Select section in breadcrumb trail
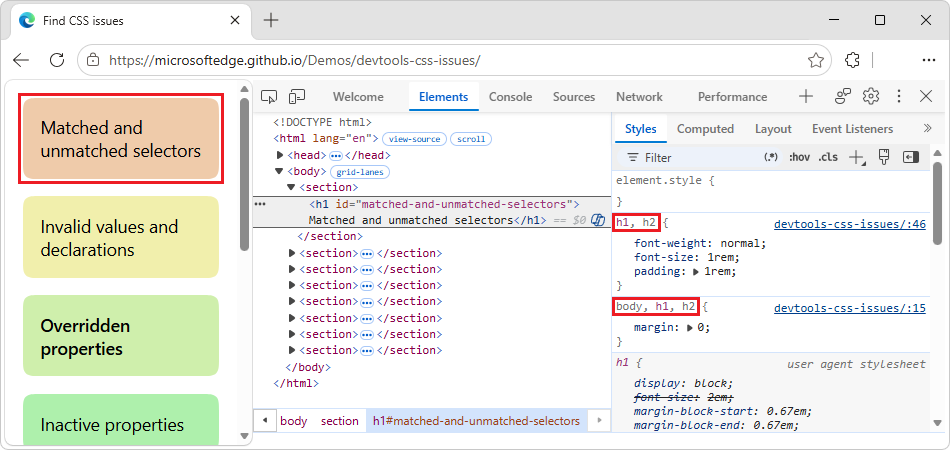Image resolution: width=950 pixels, height=450 pixels. click(340, 421)
